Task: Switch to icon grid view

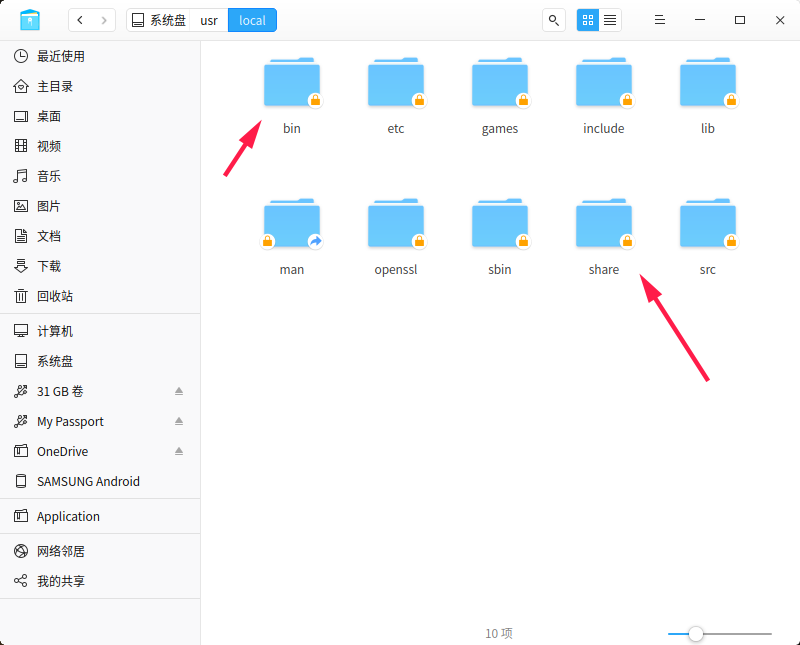Action: point(588,20)
